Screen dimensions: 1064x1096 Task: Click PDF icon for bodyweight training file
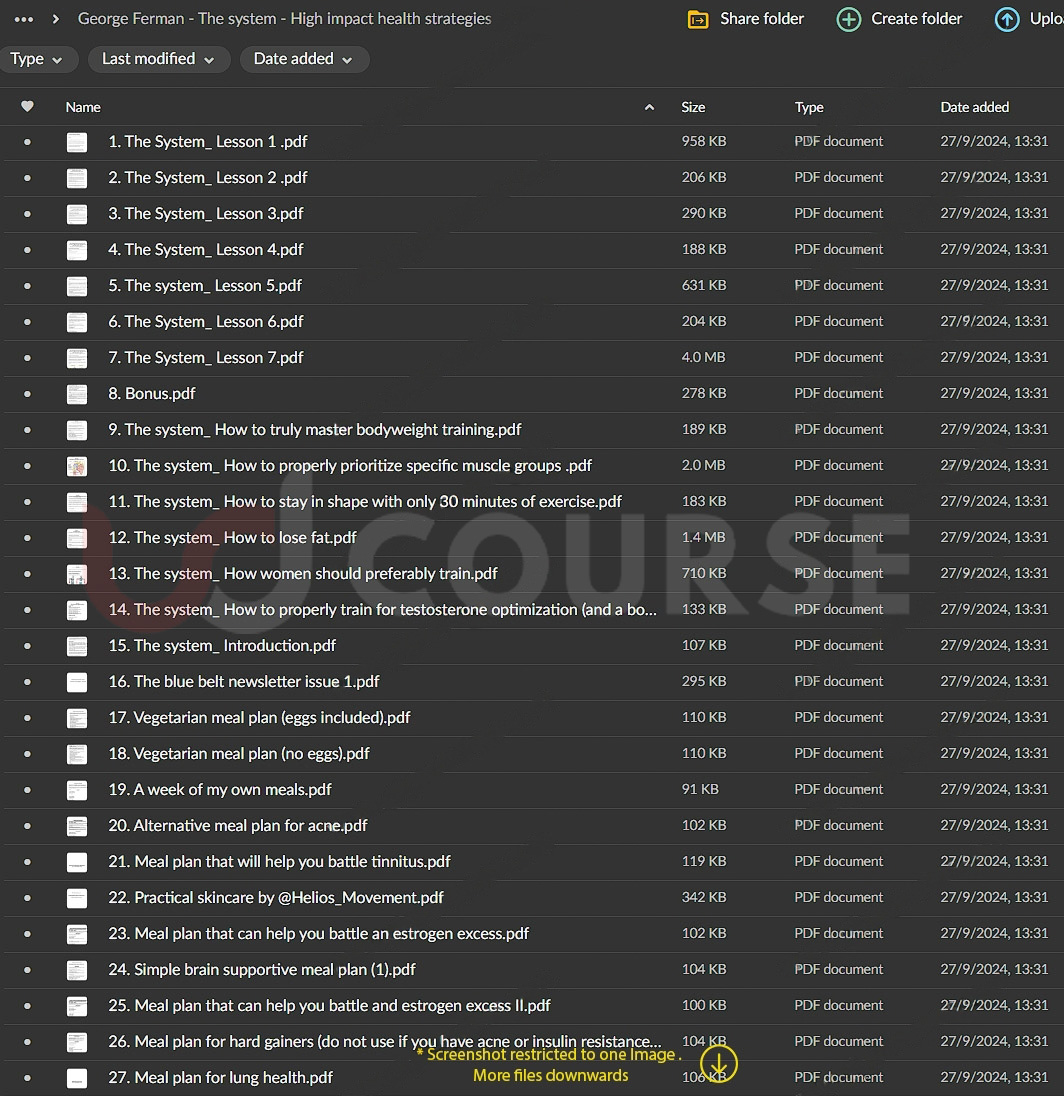(x=77, y=430)
